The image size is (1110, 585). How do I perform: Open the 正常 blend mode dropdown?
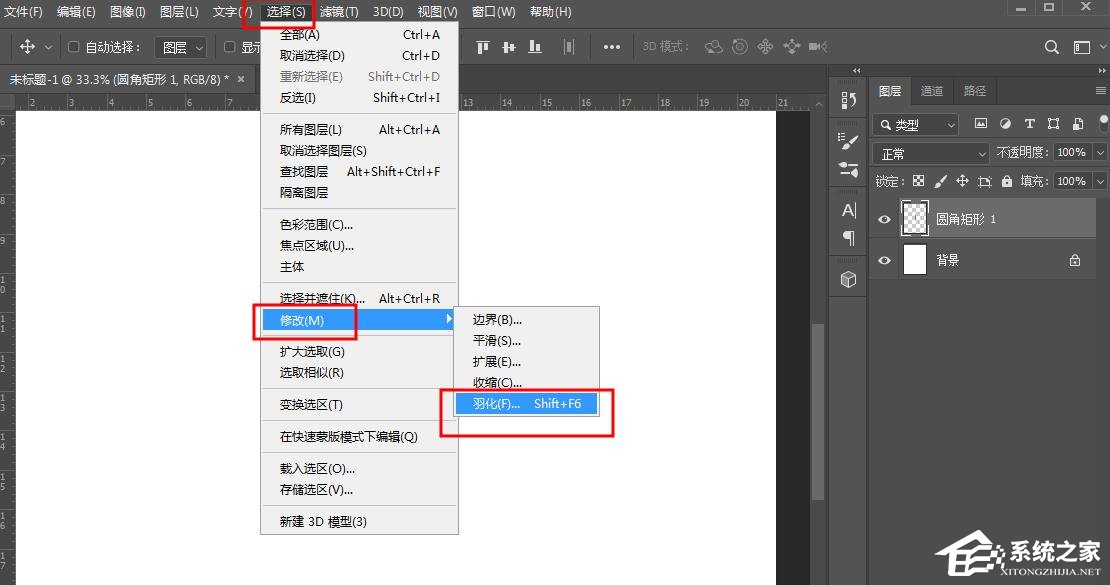tap(930, 153)
